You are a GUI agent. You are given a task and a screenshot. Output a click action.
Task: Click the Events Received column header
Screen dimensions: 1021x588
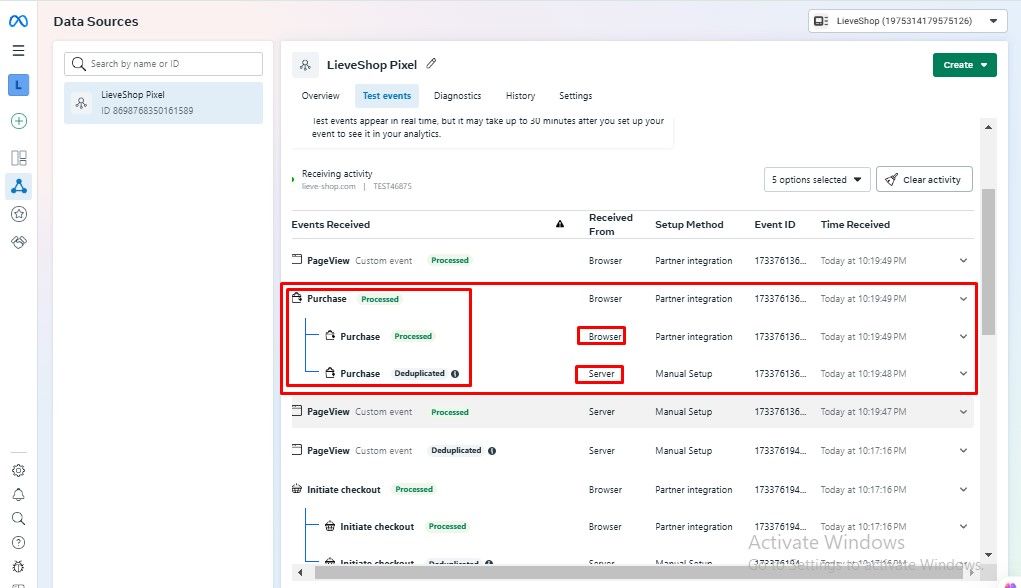click(x=331, y=225)
